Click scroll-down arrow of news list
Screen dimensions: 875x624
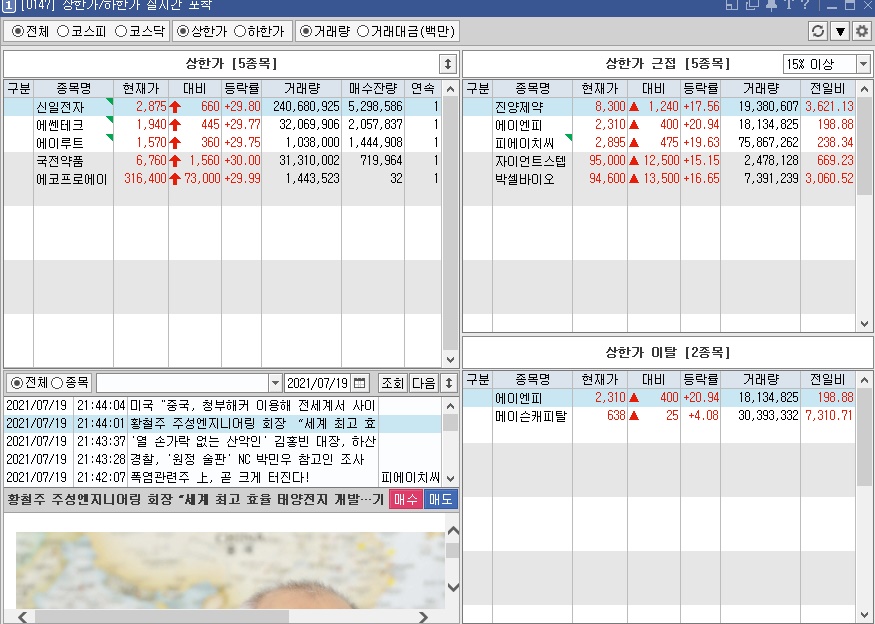(450, 478)
